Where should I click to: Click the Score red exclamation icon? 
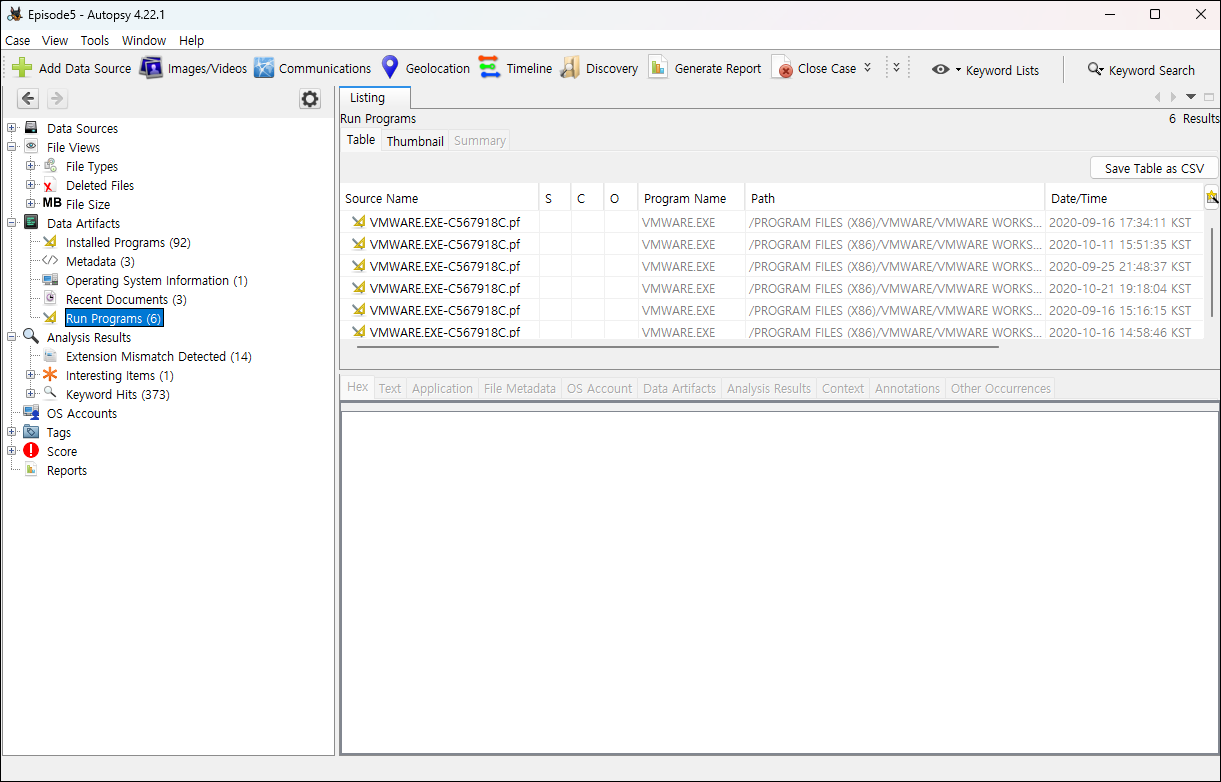pos(31,451)
